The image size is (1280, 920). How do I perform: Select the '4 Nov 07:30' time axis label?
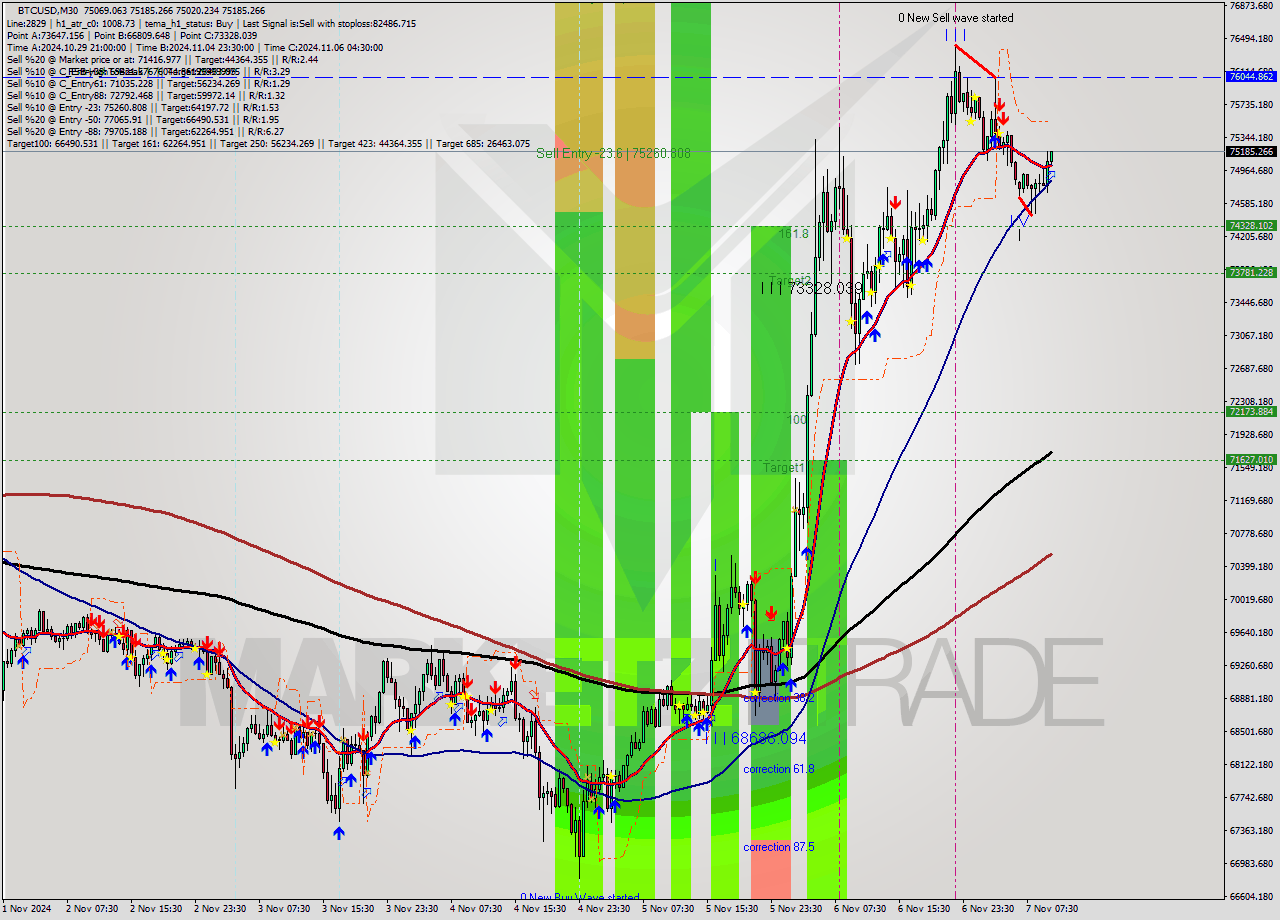point(475,909)
